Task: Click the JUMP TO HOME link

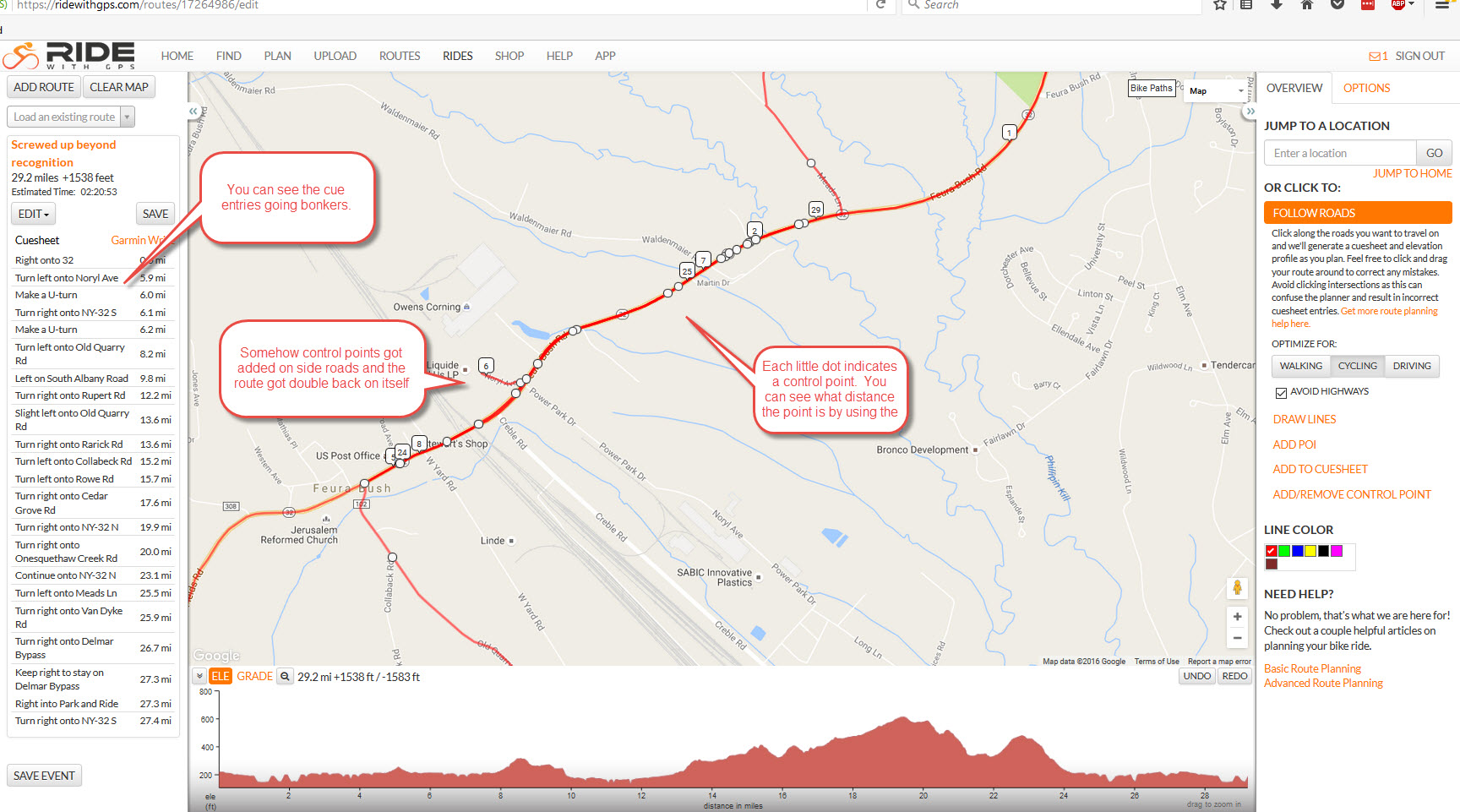Action: pyautogui.click(x=1412, y=173)
